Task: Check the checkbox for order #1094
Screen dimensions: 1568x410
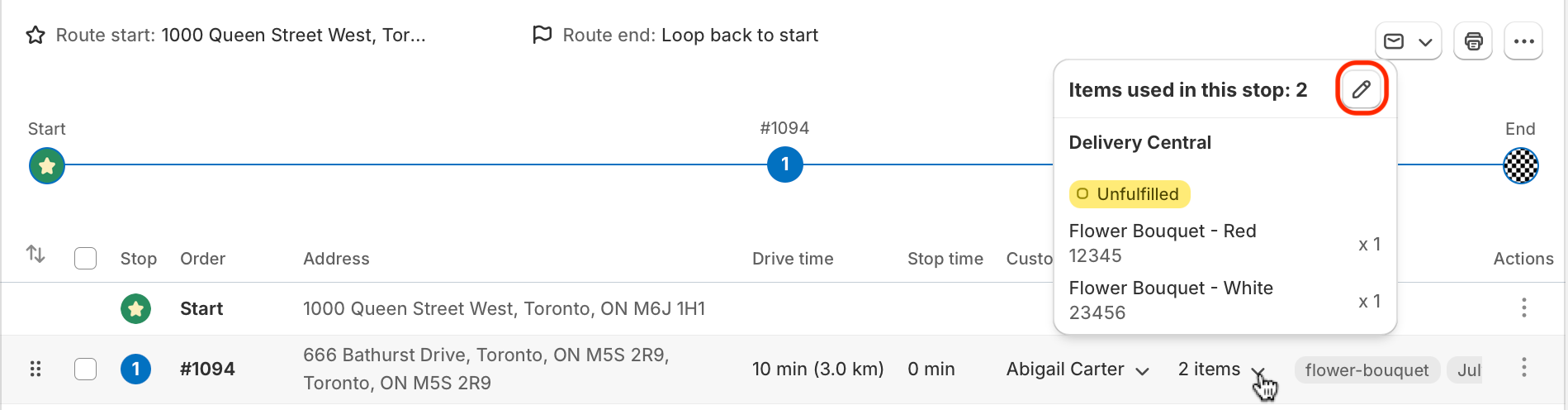Action: [x=85, y=369]
